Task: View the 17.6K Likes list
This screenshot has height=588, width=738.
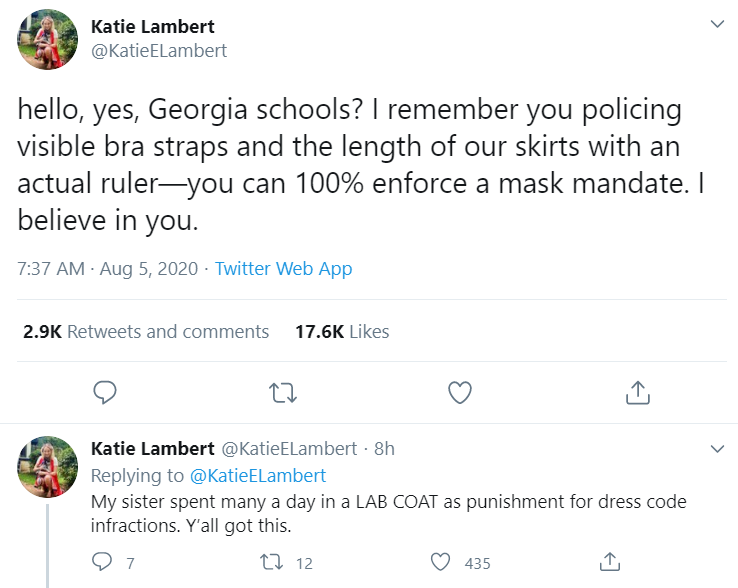Action: point(342,331)
